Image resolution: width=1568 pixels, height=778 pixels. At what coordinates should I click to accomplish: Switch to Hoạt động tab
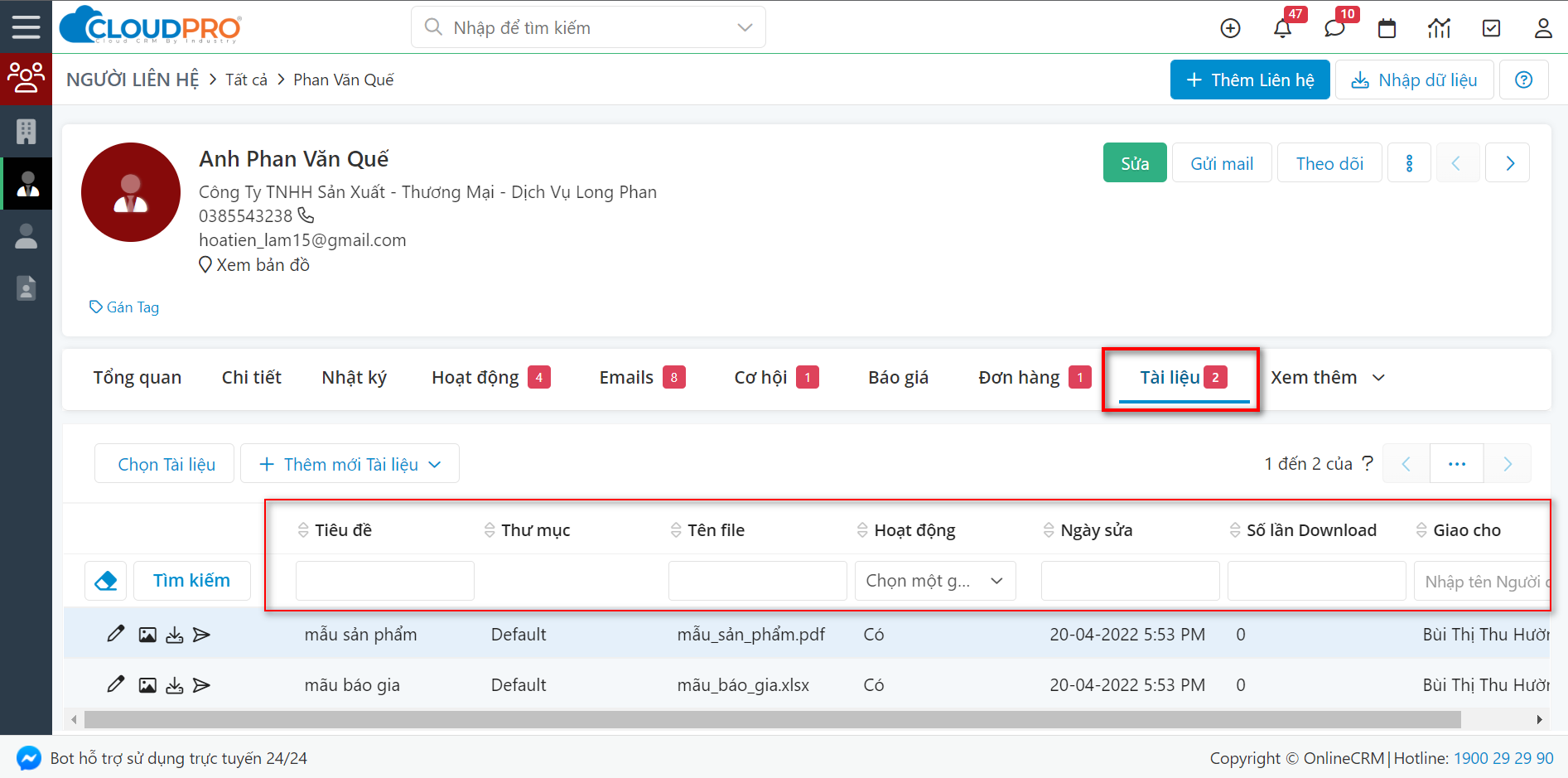tap(490, 378)
